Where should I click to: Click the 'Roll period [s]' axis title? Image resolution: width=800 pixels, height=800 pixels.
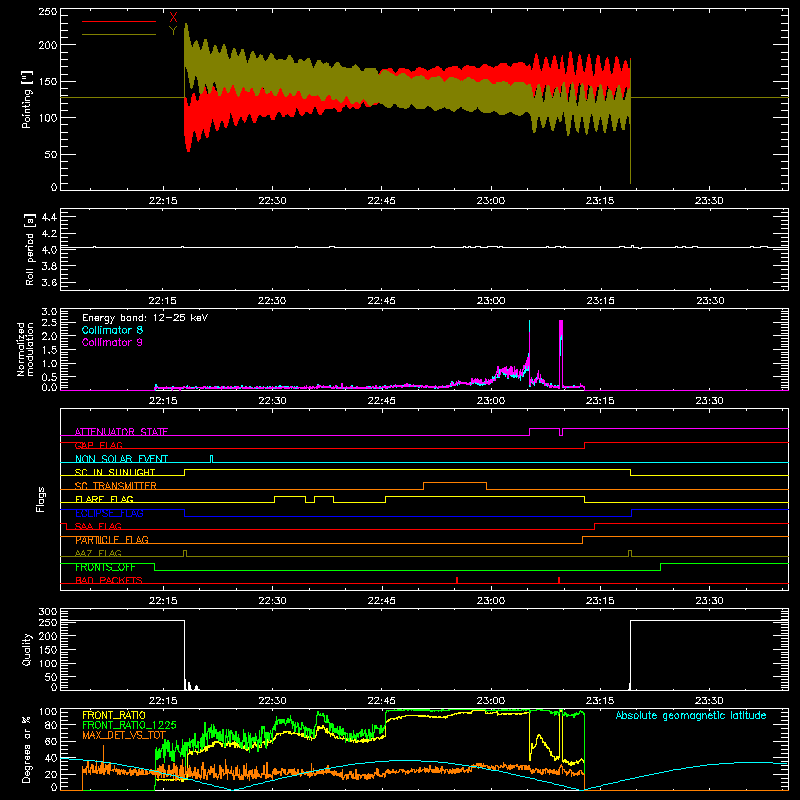(30, 249)
